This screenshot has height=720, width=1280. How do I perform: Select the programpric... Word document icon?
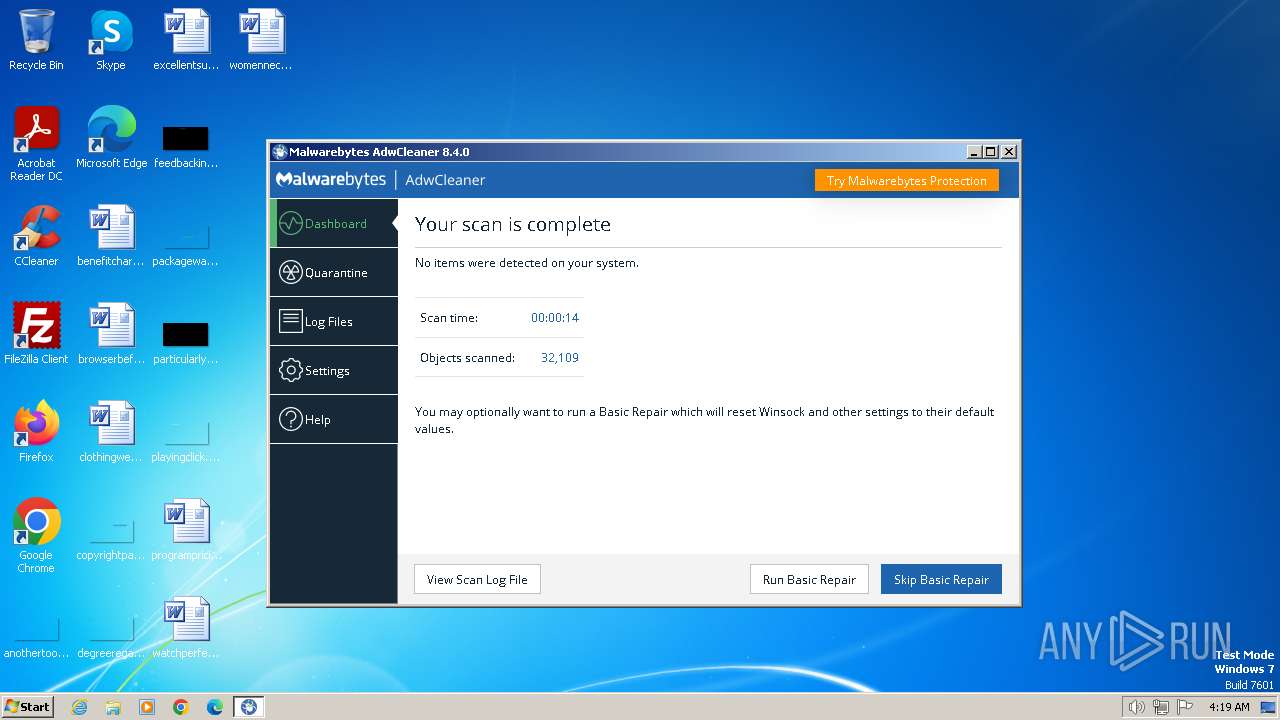[186, 530]
